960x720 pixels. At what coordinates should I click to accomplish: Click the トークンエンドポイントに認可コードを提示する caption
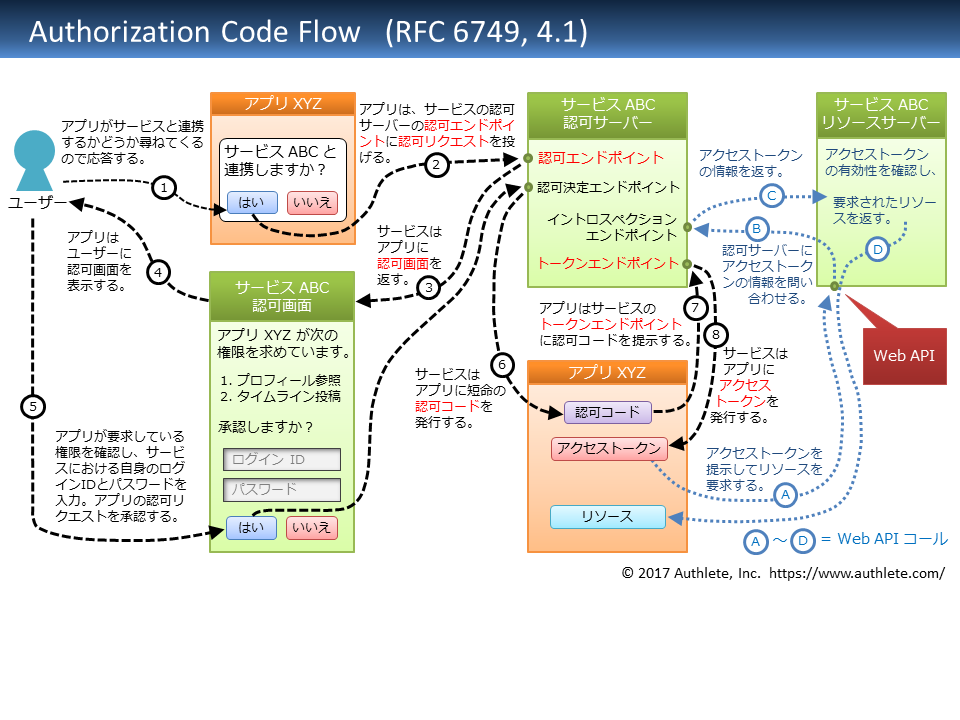(615, 324)
